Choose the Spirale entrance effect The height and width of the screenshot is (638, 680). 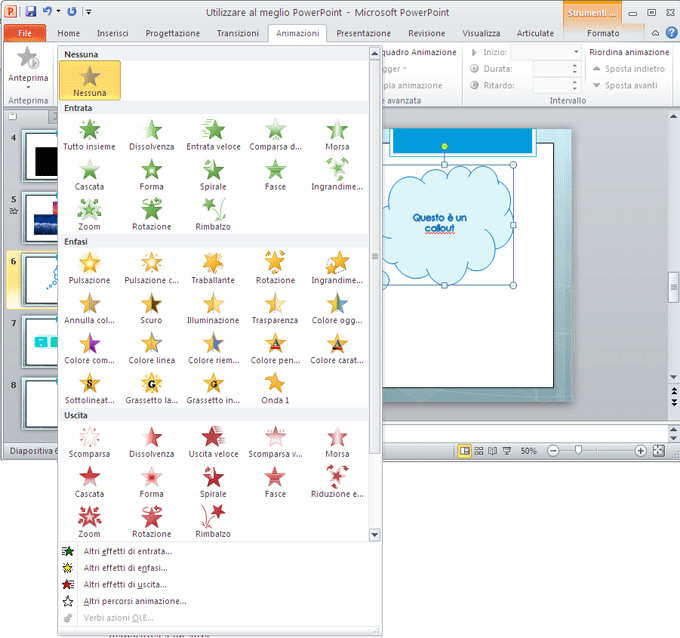click(213, 175)
